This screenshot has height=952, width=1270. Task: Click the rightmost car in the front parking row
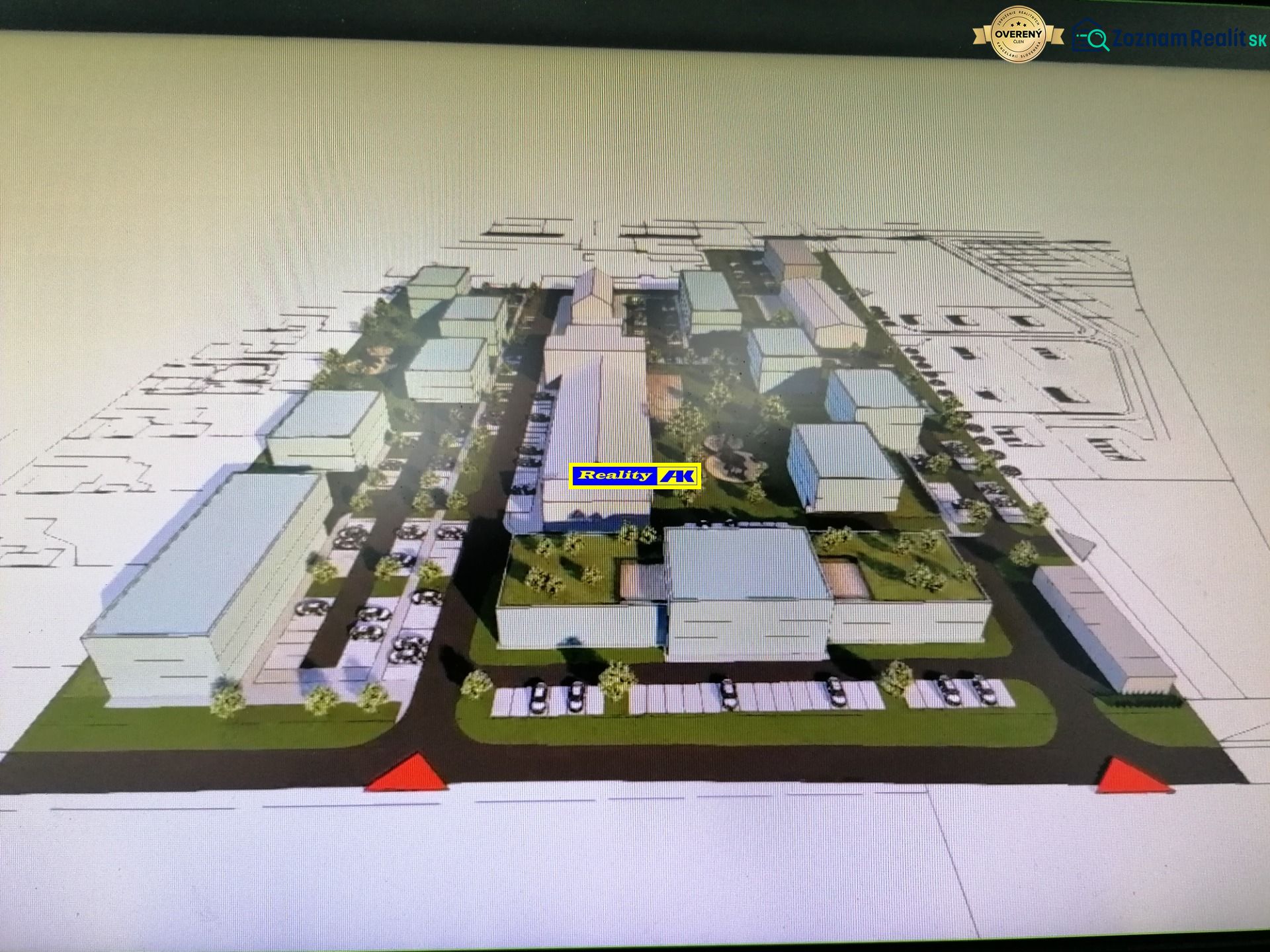984,689
